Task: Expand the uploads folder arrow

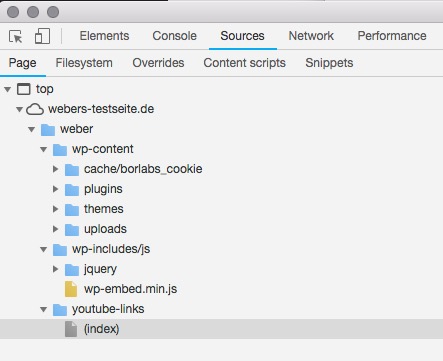Action: pos(56,229)
